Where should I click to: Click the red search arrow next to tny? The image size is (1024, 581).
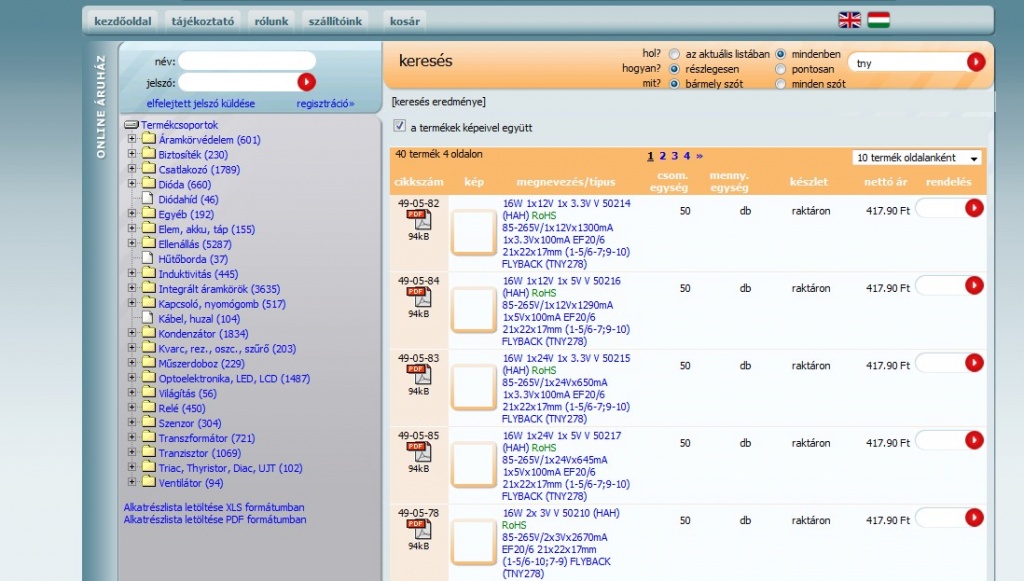(x=976, y=62)
